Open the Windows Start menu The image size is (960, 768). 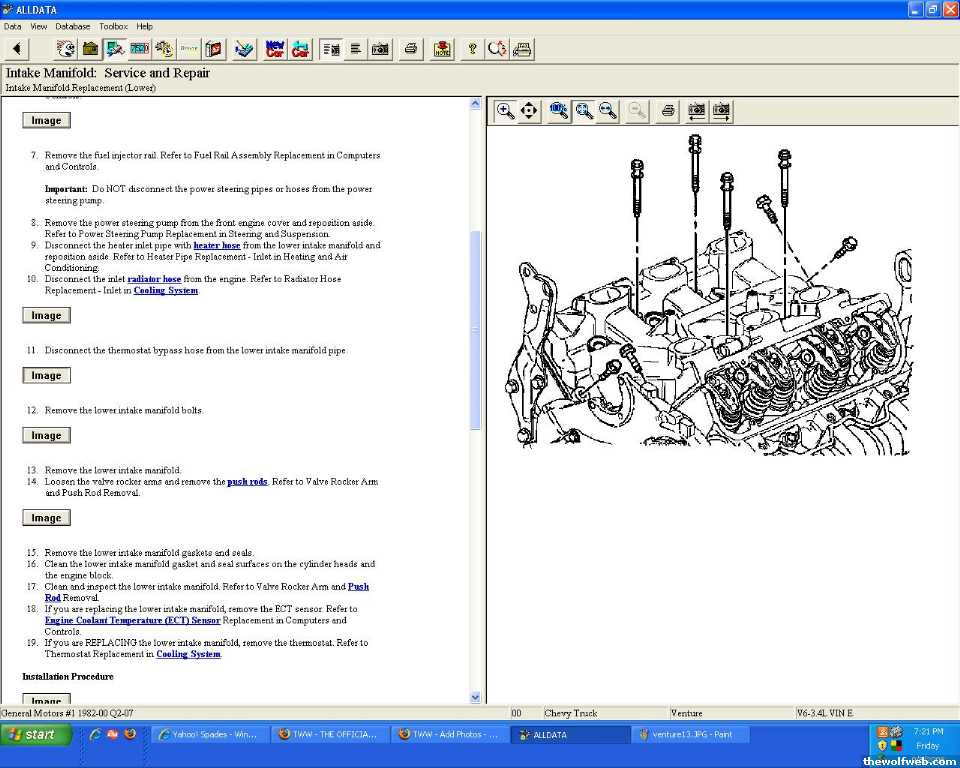point(37,734)
